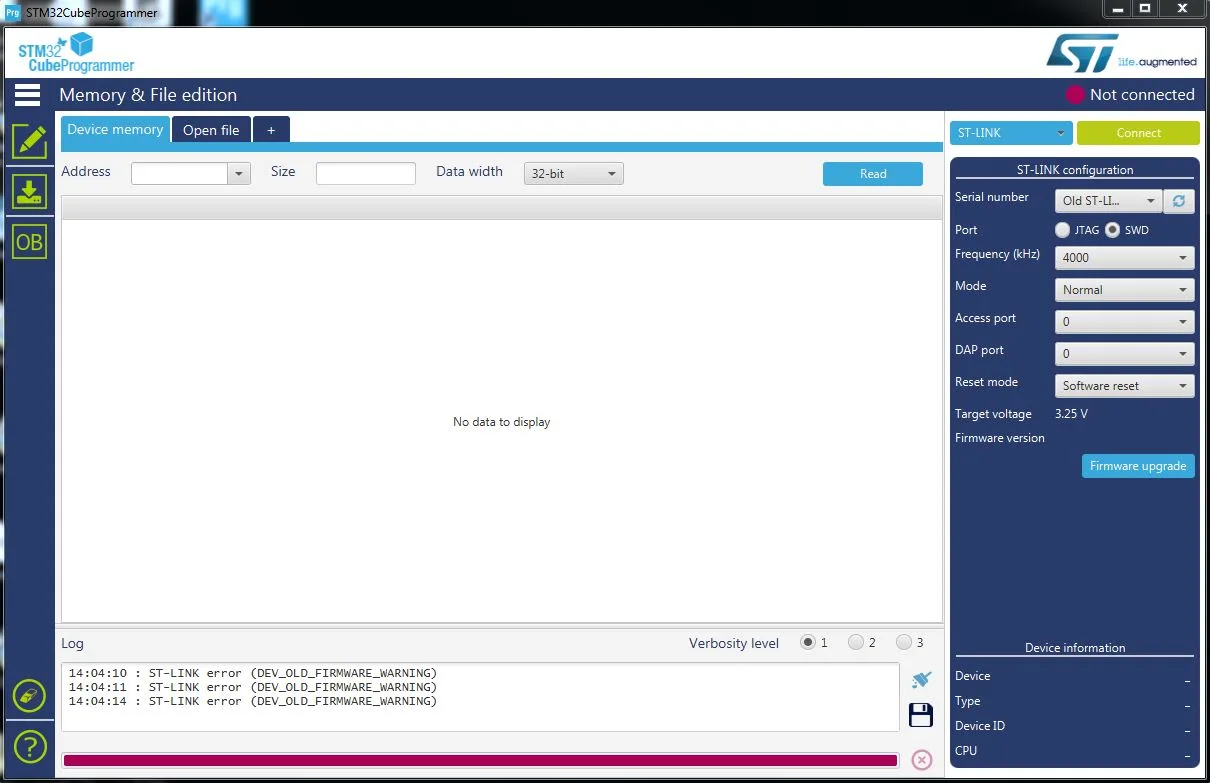Image resolution: width=1210 pixels, height=783 pixels.
Task: Click the CPU label in Device information
Action: [966, 751]
